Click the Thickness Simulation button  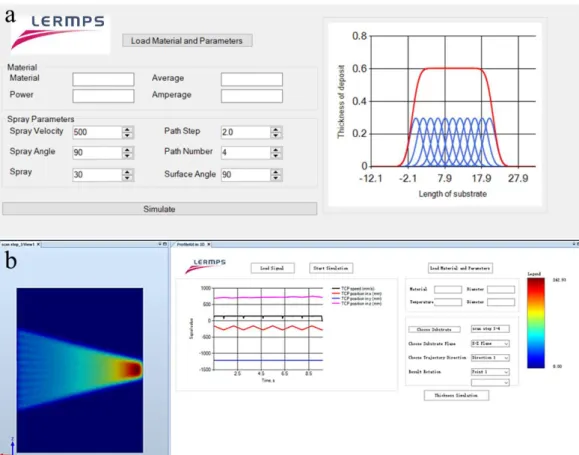(x=456, y=395)
